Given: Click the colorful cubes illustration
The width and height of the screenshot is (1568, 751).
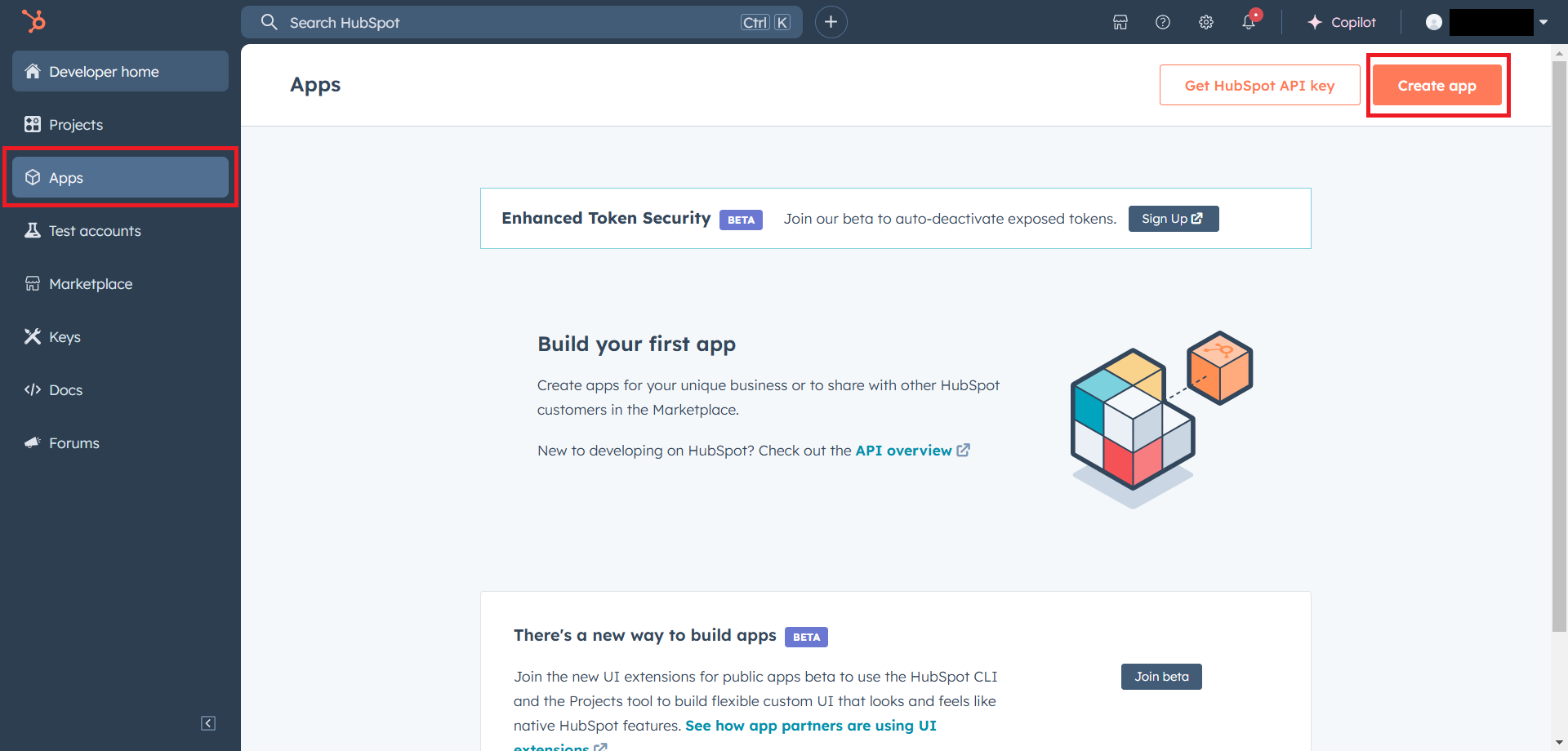Looking at the screenshot, I should (1161, 420).
